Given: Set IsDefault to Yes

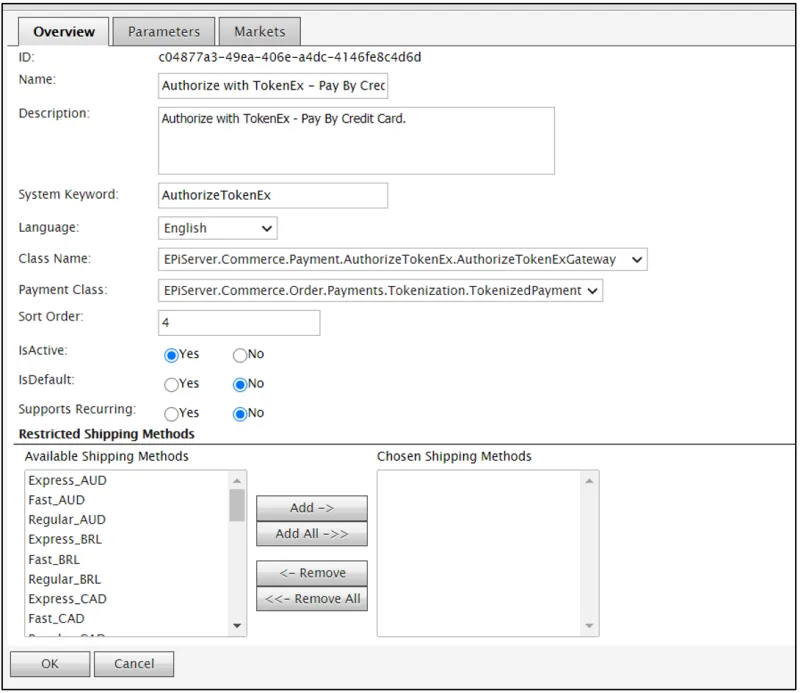Looking at the screenshot, I should (171, 384).
